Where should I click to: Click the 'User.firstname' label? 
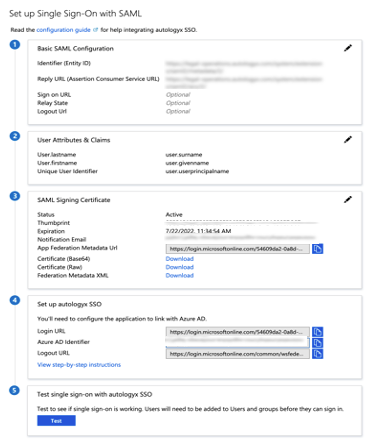point(57,163)
